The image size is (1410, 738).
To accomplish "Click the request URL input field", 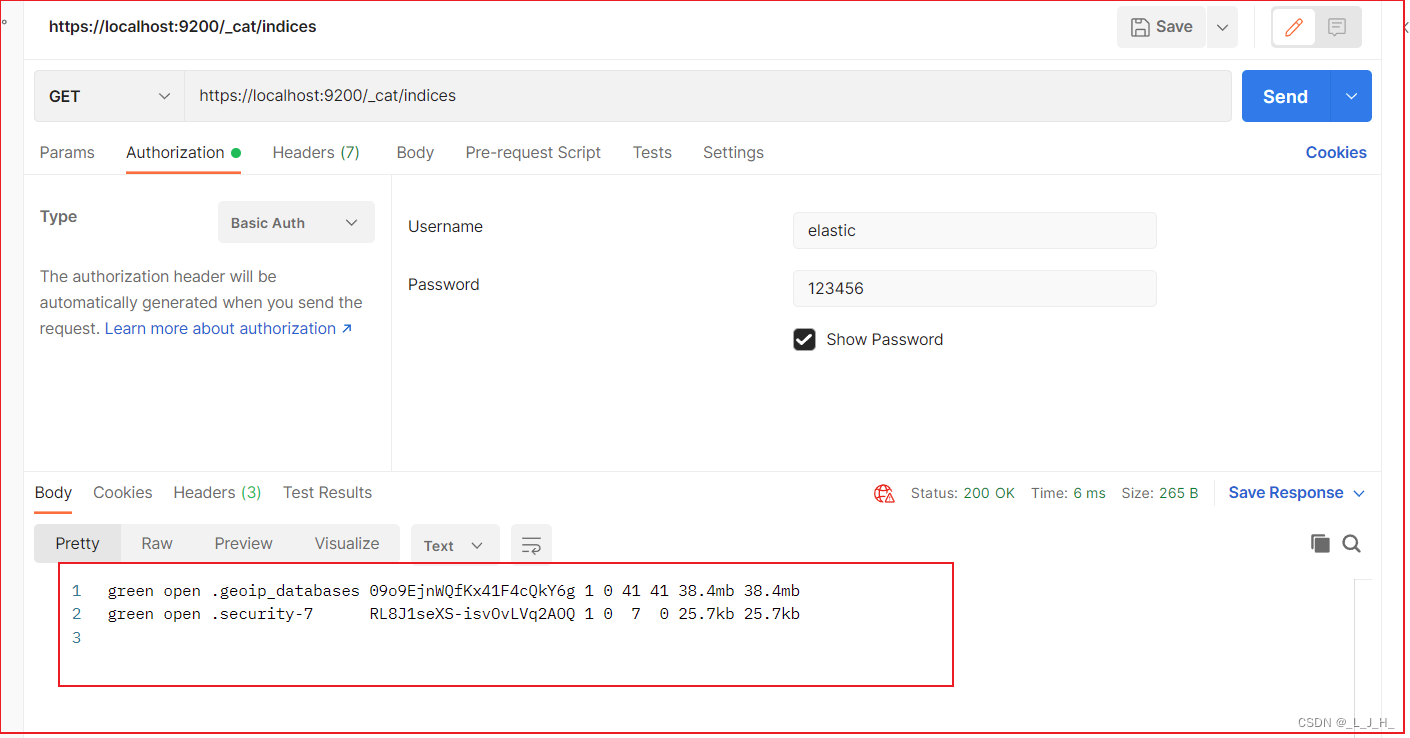I will (x=708, y=96).
